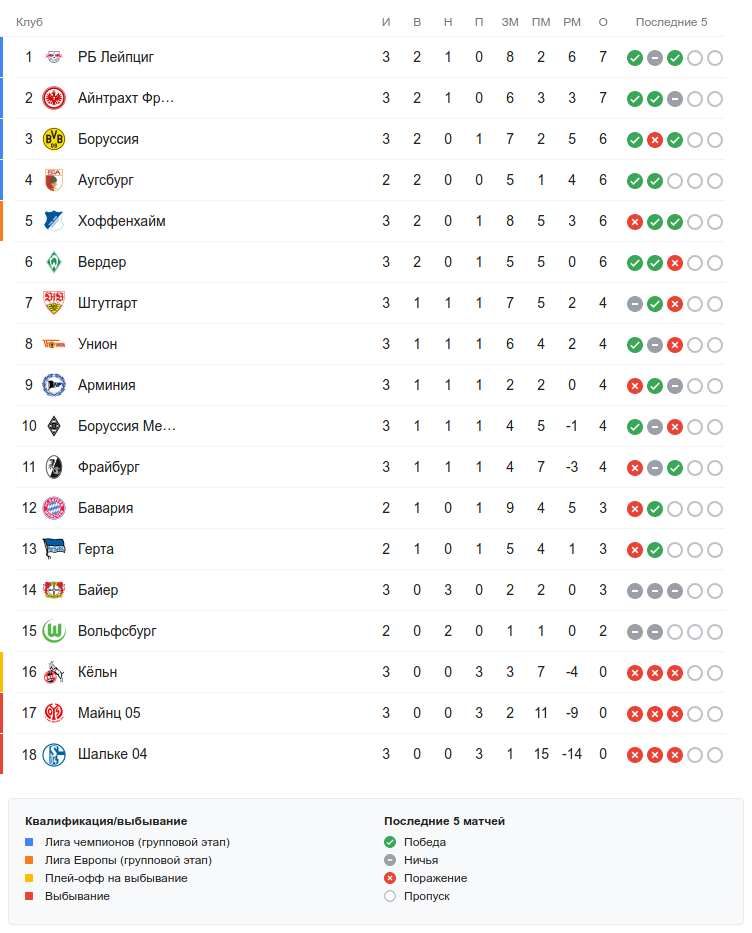This screenshot has height=933, width=752.
Task: Click the Werder Bremen green diamond logo
Action: tap(53, 262)
